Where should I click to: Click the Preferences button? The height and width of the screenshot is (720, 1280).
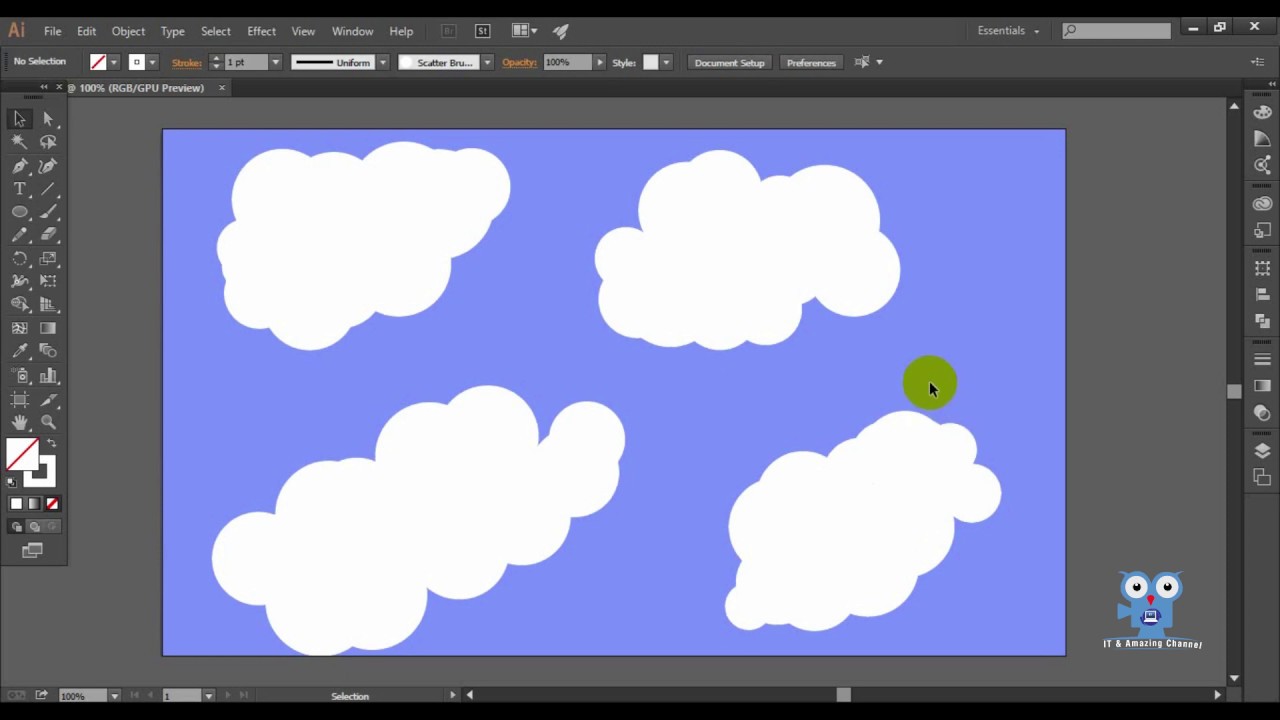[x=811, y=62]
